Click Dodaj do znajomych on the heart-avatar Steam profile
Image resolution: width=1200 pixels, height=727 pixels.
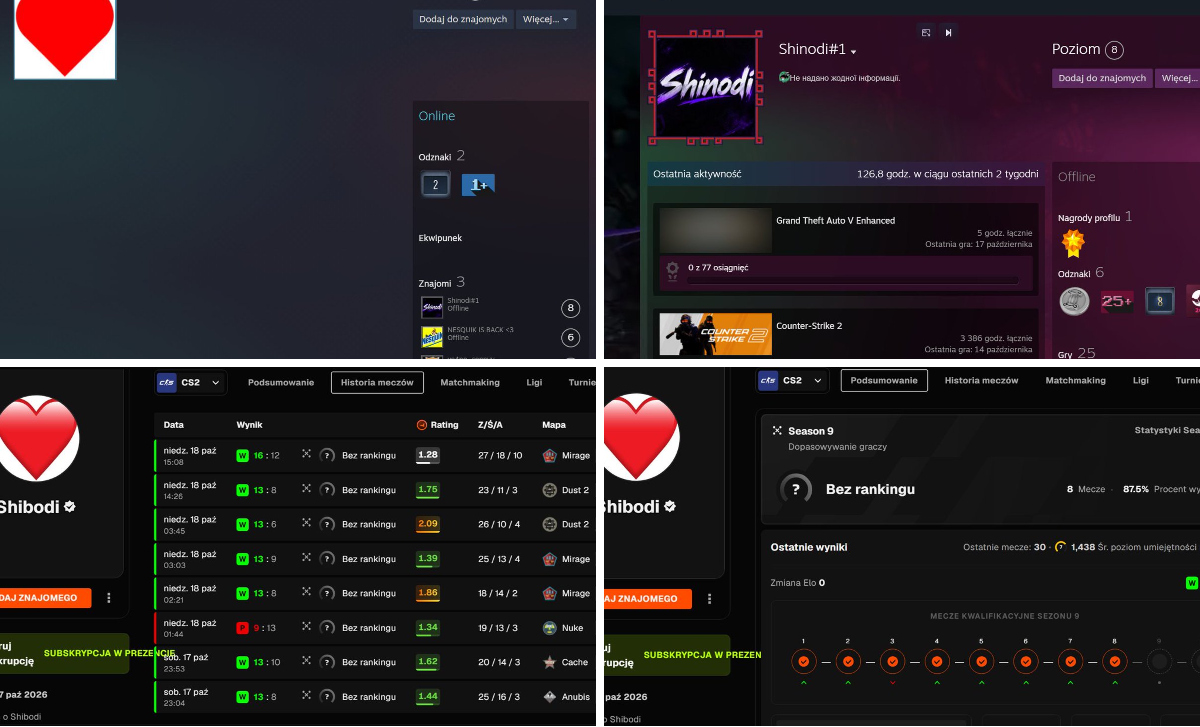coord(463,19)
